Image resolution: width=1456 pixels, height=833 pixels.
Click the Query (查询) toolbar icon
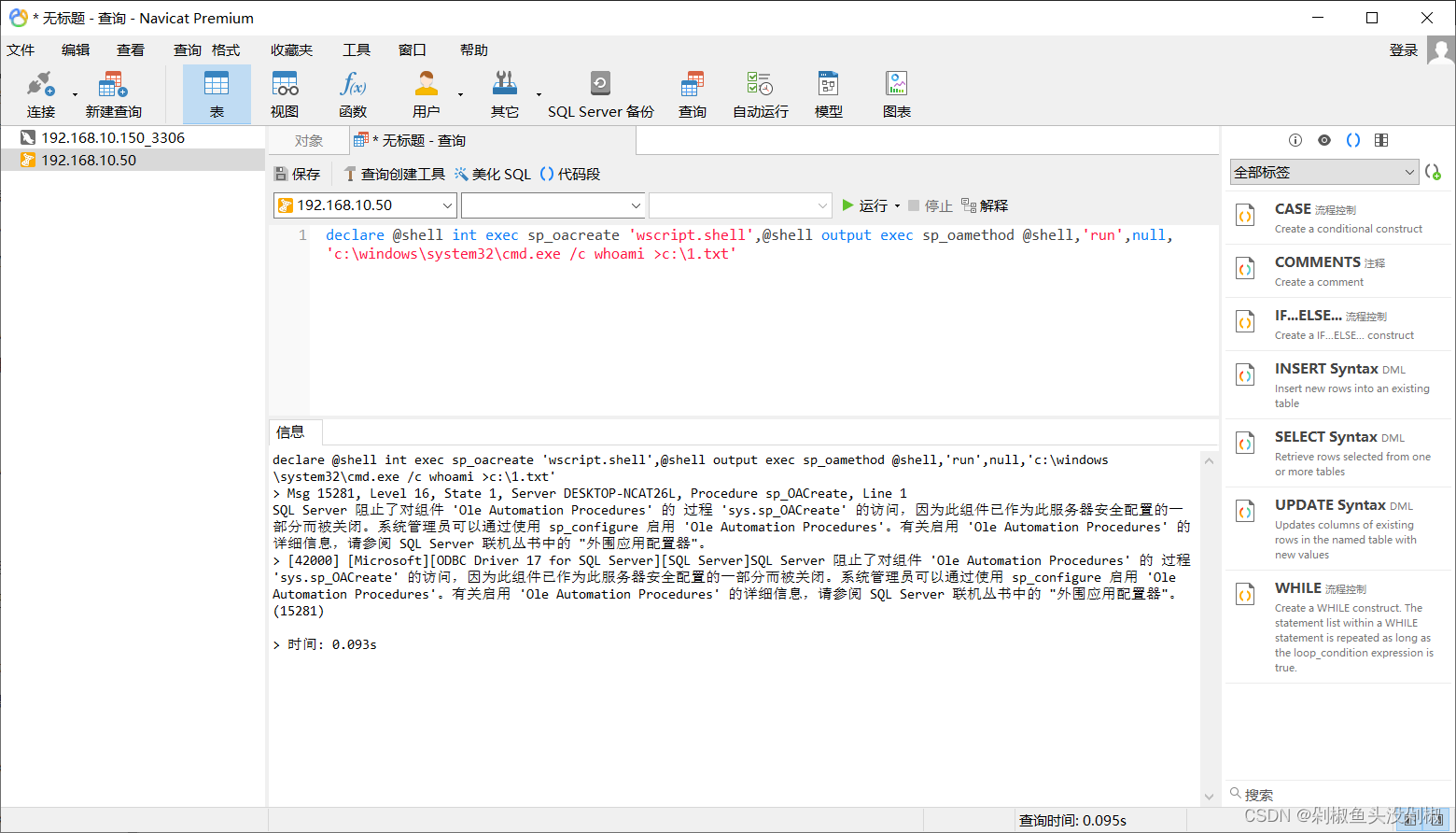pyautogui.click(x=693, y=94)
